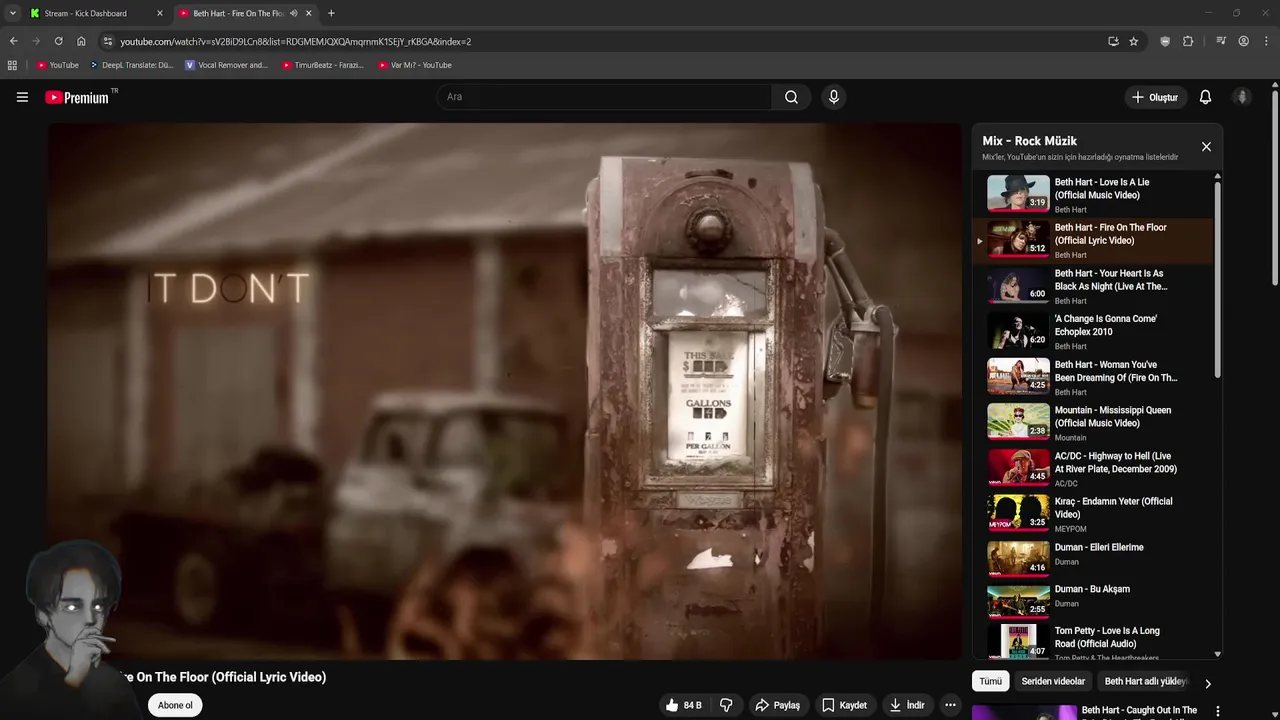This screenshot has height=720, width=1280.
Task: Click the install/cast icon in address bar
Action: click(1113, 41)
